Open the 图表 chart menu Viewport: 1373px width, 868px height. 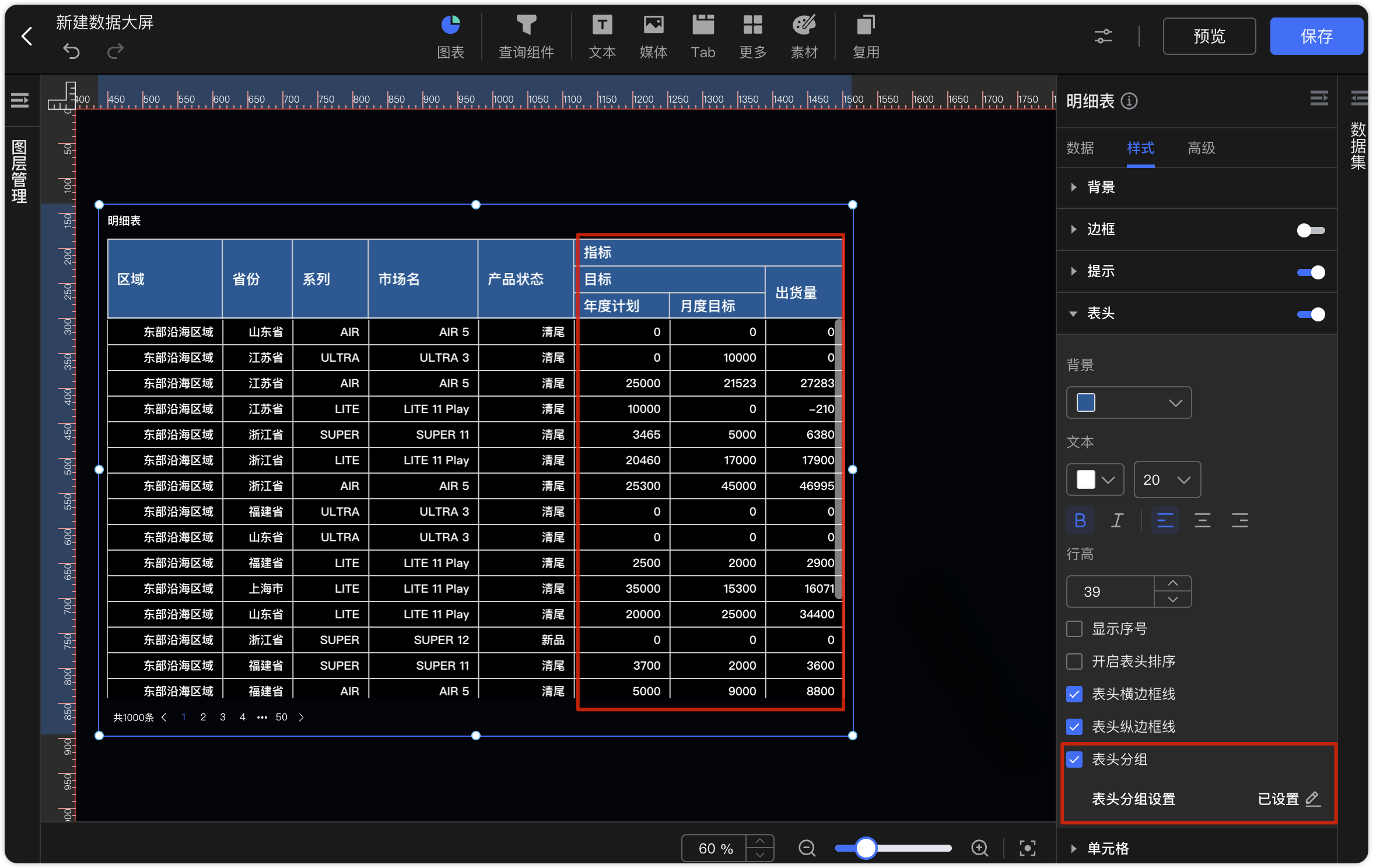click(x=450, y=37)
